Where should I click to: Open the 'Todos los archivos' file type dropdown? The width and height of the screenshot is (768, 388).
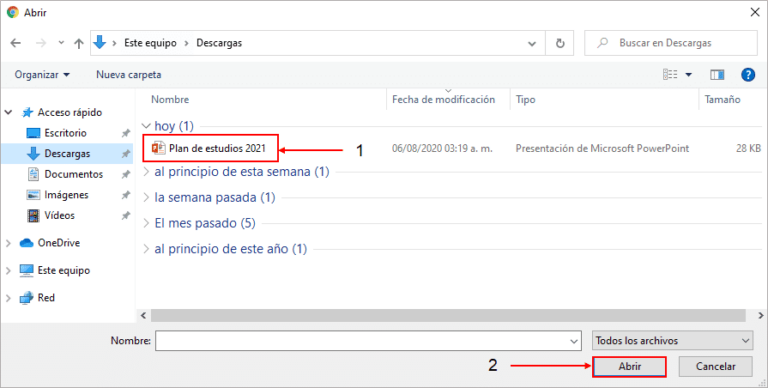pos(672,340)
